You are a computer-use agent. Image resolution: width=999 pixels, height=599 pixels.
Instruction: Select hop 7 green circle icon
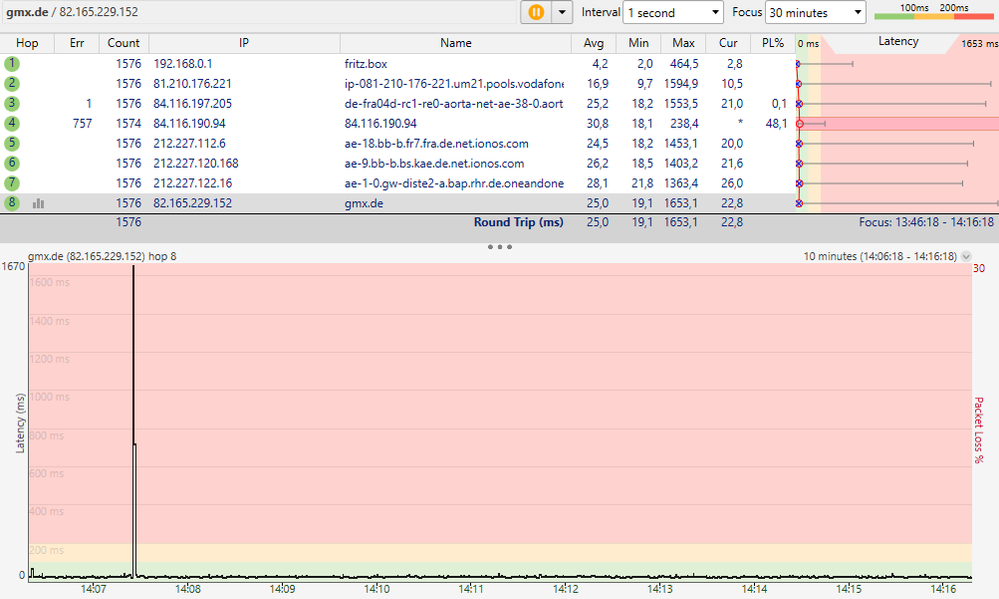(11, 183)
